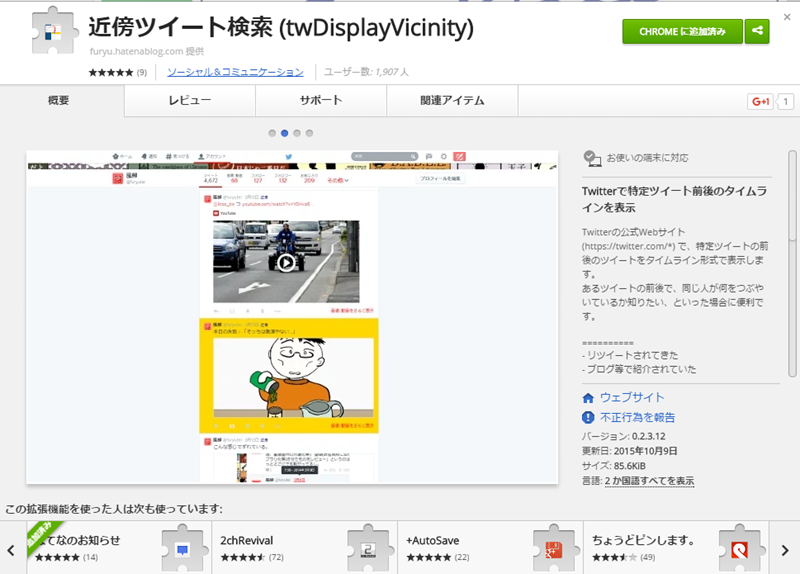Click the furyu.hatenablog.com 提供 text
Screen dimensions: 800x574
click(x=147, y=52)
